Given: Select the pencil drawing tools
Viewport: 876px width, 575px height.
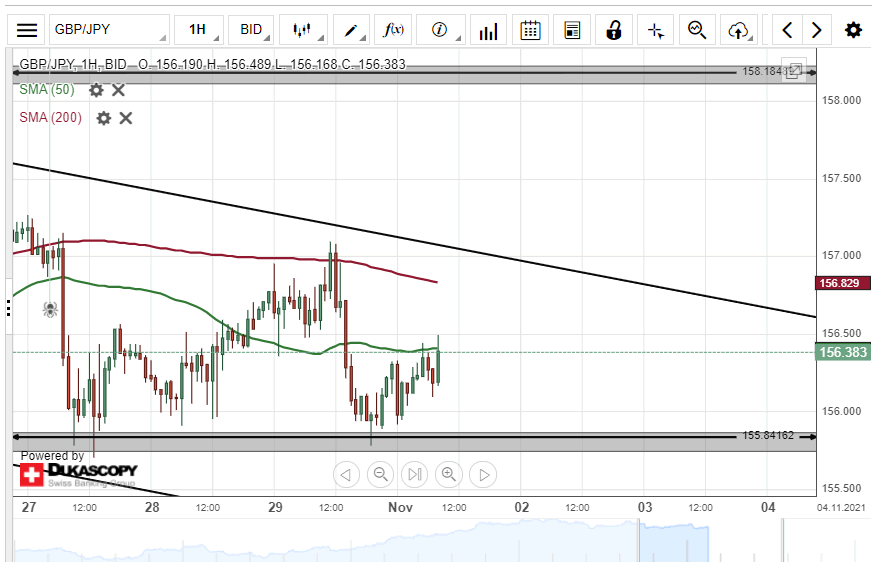Looking at the screenshot, I should (351, 30).
